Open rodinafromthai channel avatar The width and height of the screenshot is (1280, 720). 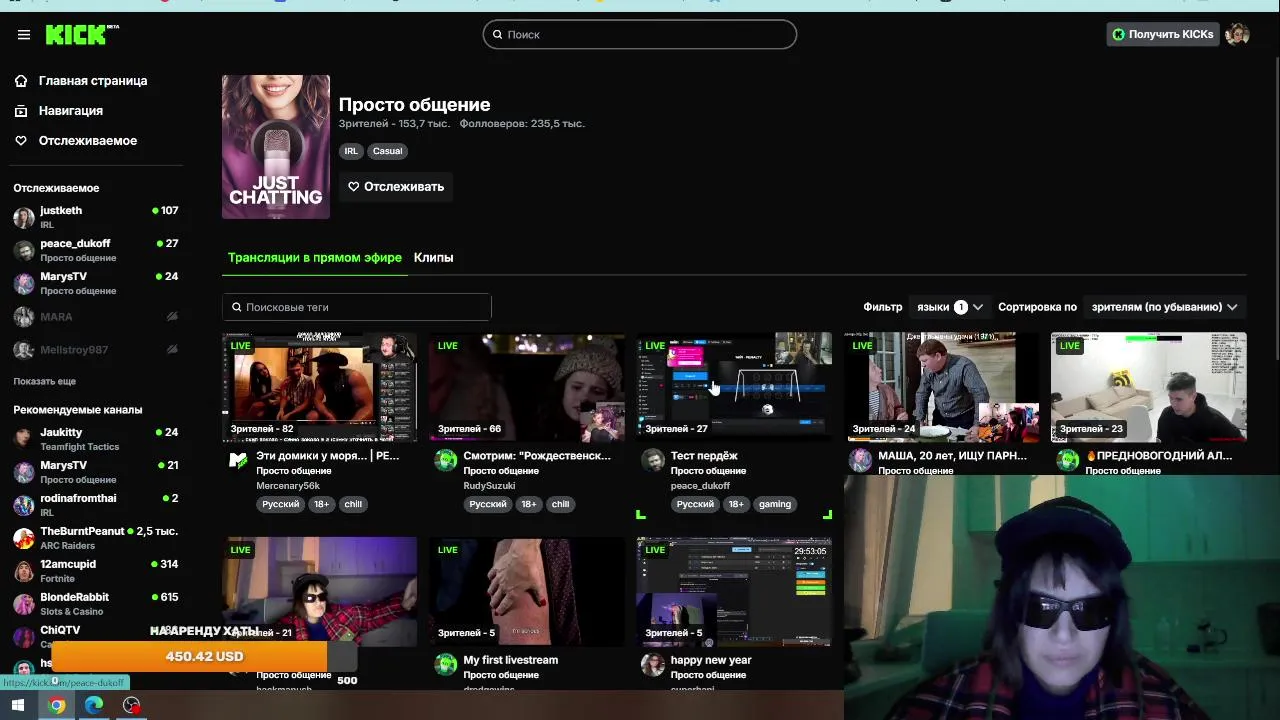pyautogui.click(x=24, y=505)
